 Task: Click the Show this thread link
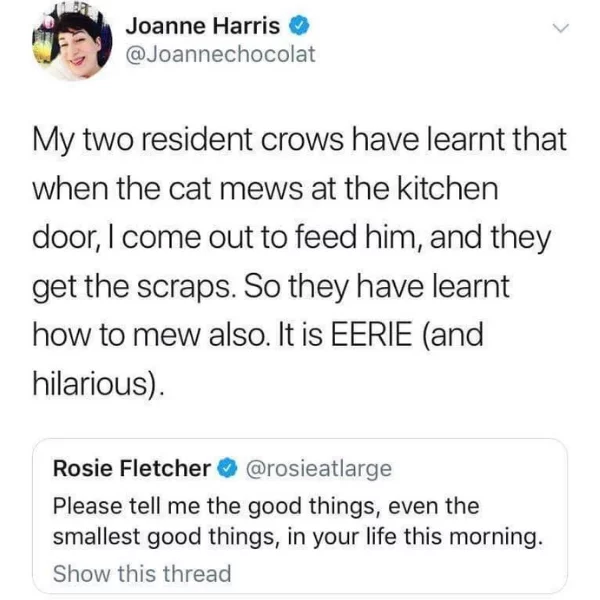pos(141,574)
